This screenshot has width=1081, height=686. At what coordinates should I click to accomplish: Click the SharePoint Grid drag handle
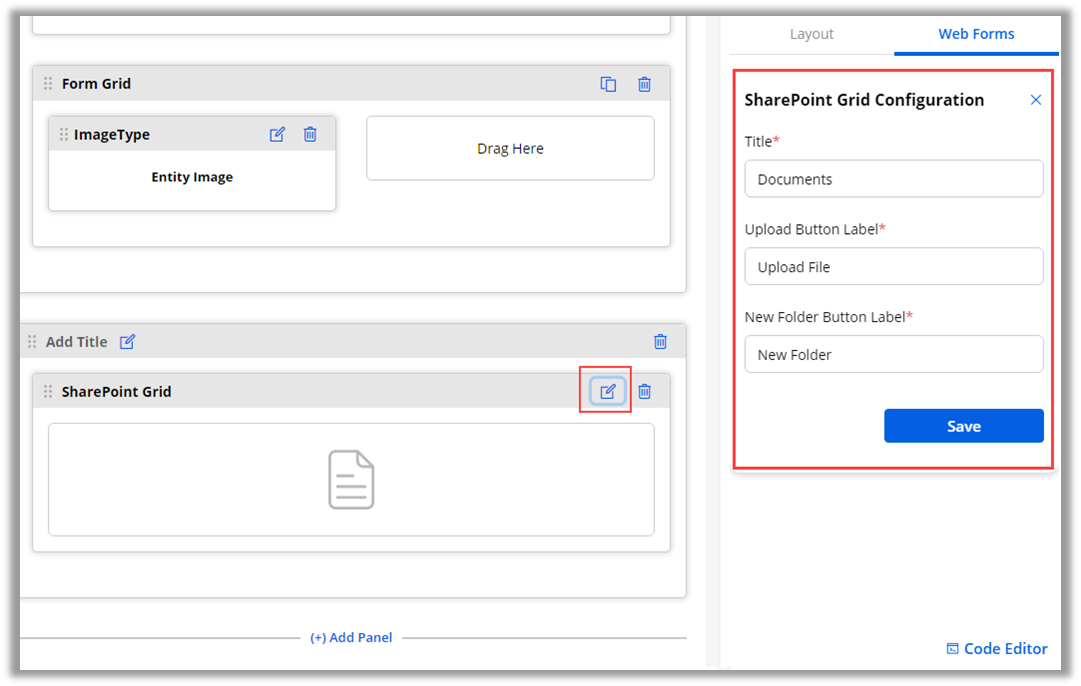48,392
